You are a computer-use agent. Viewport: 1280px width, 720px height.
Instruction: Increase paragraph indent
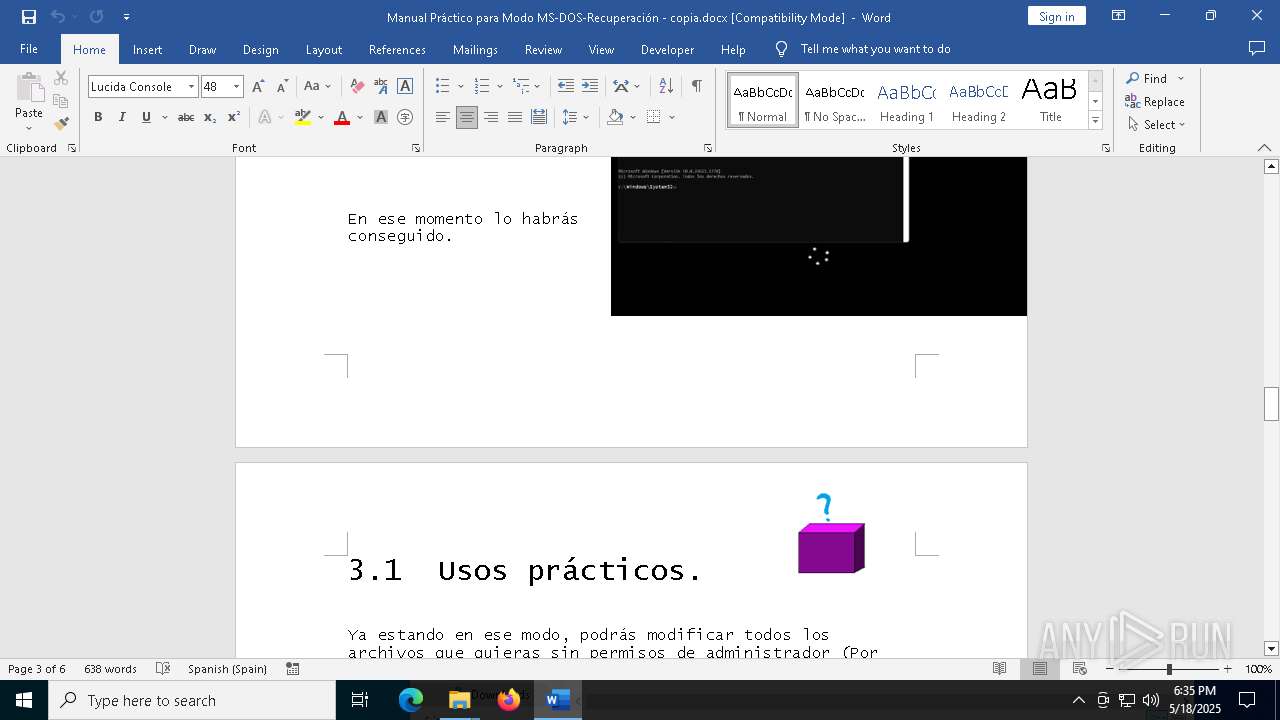point(590,87)
